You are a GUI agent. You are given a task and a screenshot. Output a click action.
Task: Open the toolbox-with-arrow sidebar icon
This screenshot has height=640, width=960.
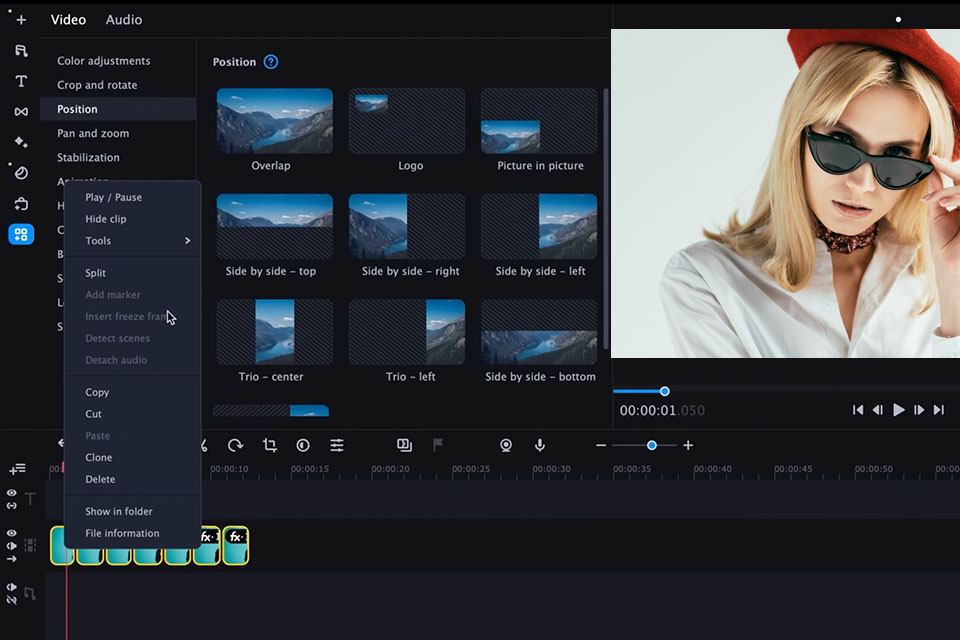pos(21,203)
